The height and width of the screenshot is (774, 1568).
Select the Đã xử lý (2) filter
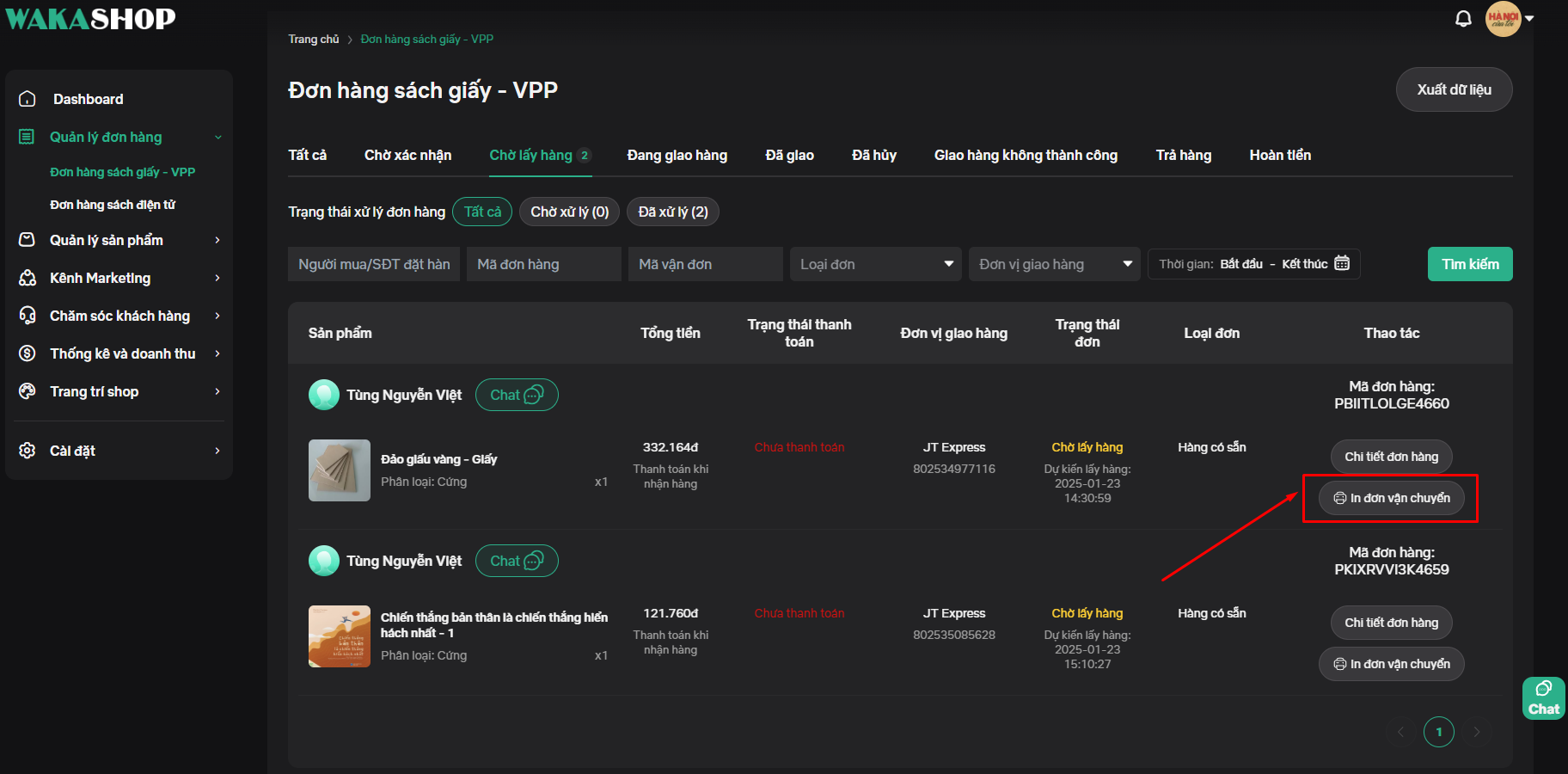click(672, 212)
